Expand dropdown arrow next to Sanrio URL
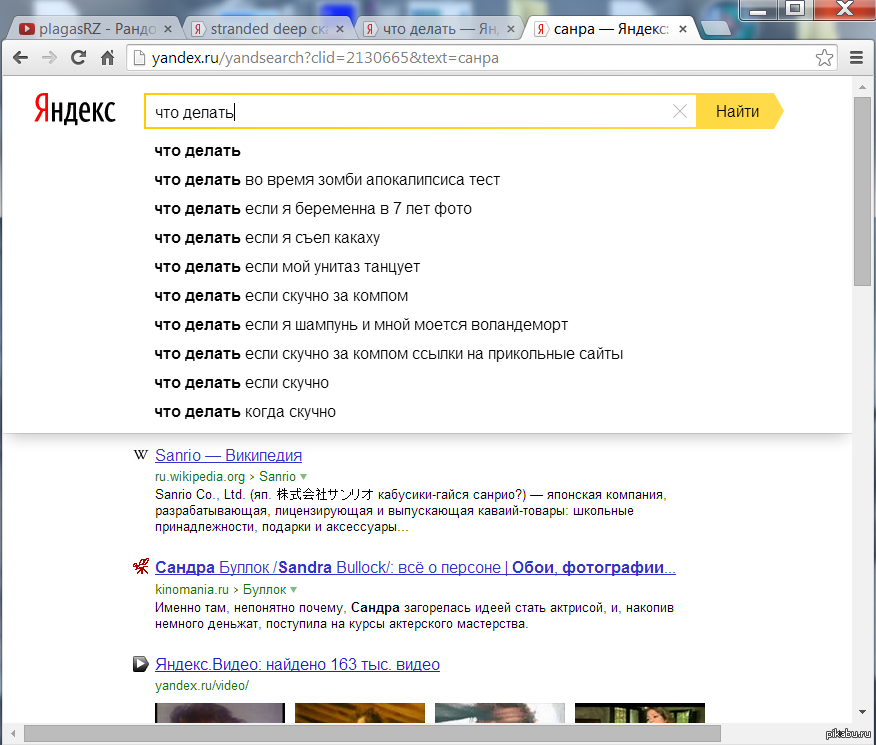876x745 pixels. (303, 477)
